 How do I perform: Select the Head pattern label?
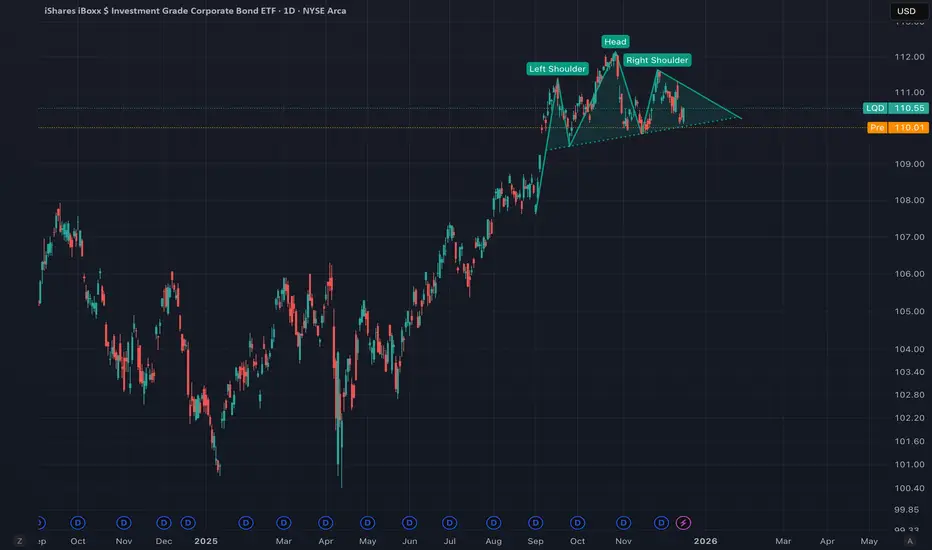(615, 42)
